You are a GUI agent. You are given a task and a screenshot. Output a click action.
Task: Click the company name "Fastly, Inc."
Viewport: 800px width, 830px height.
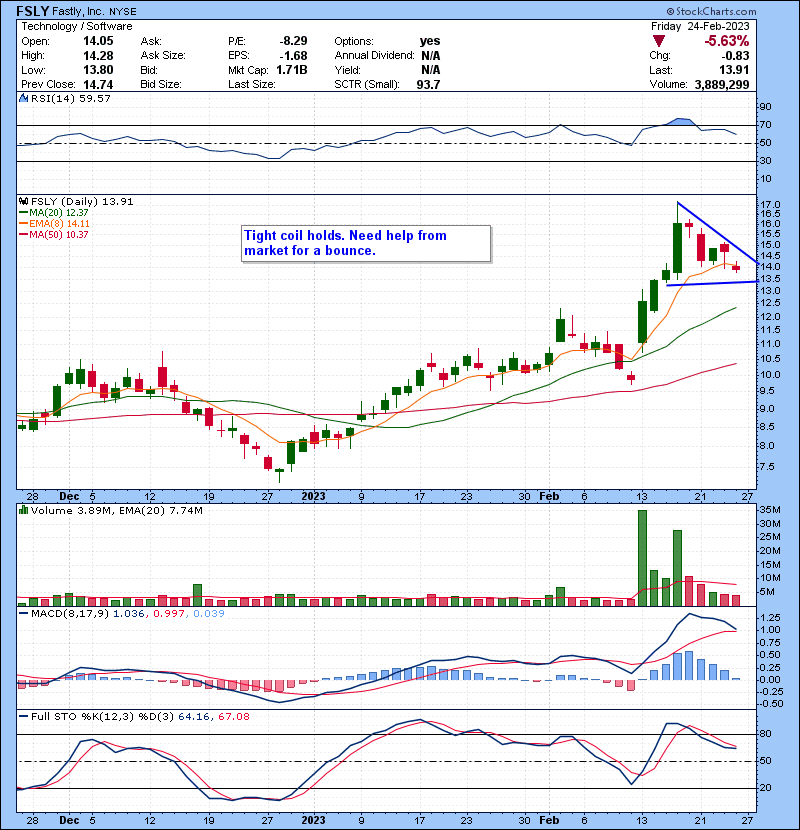(x=79, y=11)
